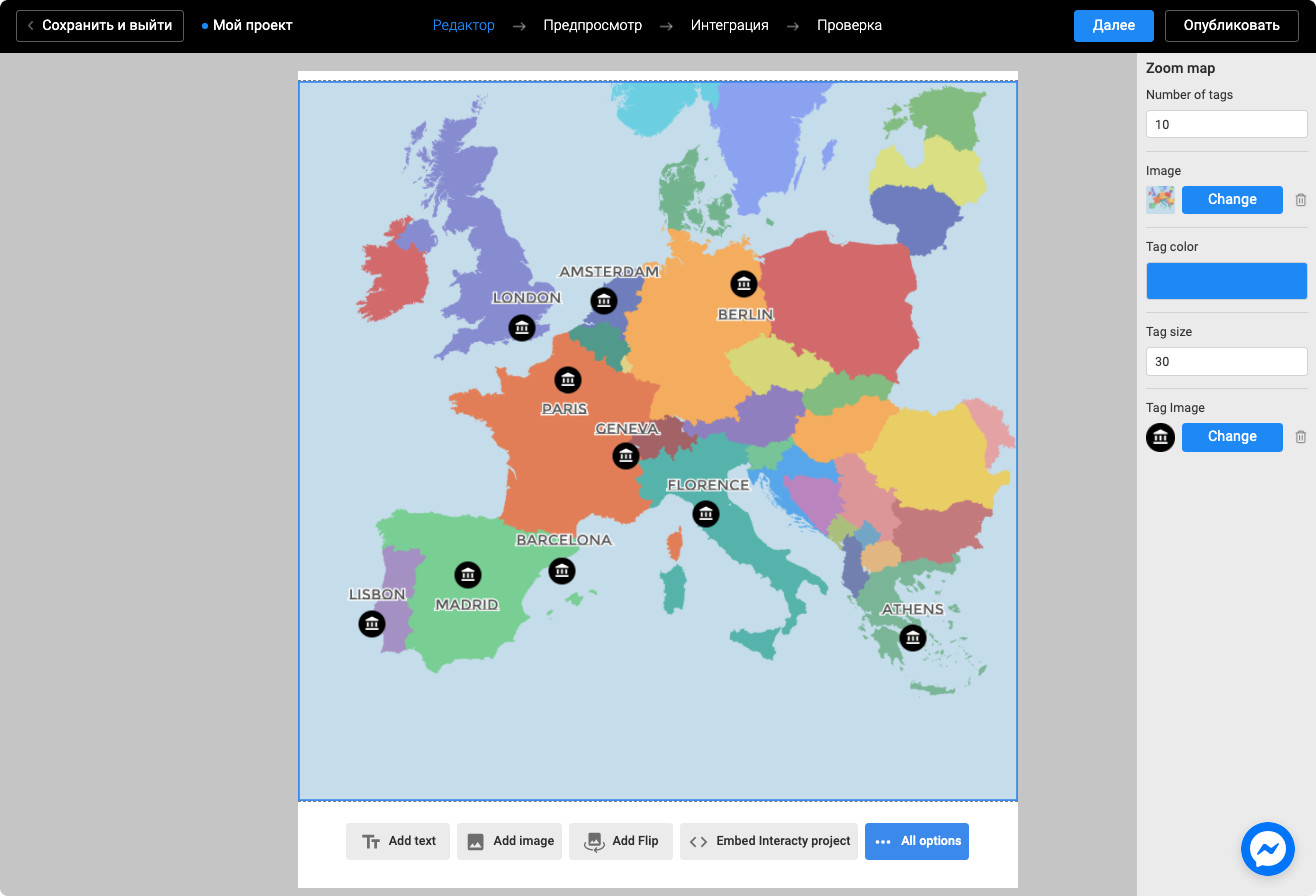This screenshot has height=896, width=1316.
Task: Click the London museum tag icon
Action: (521, 328)
